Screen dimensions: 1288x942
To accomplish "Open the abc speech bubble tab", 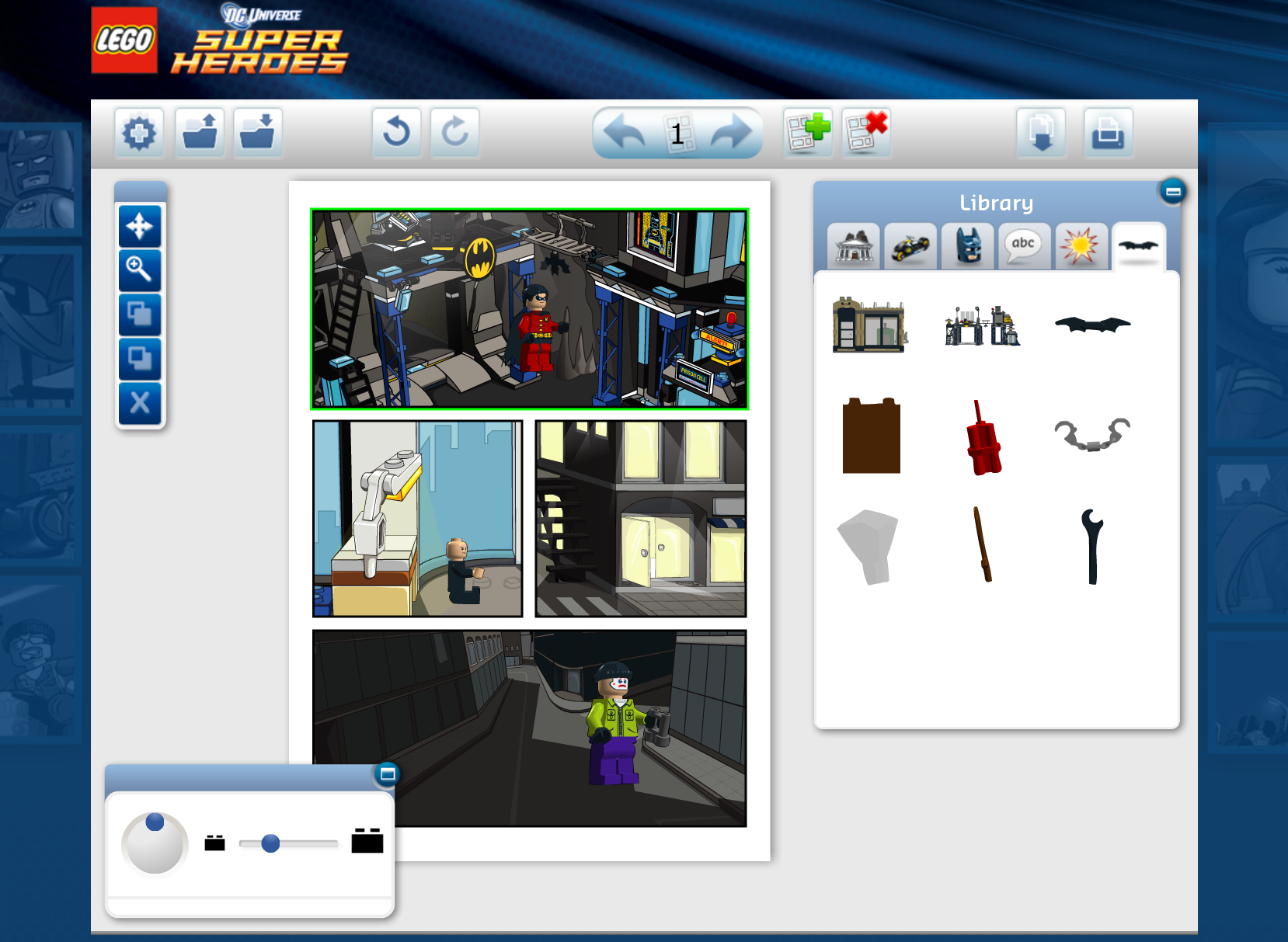I will click(1025, 247).
